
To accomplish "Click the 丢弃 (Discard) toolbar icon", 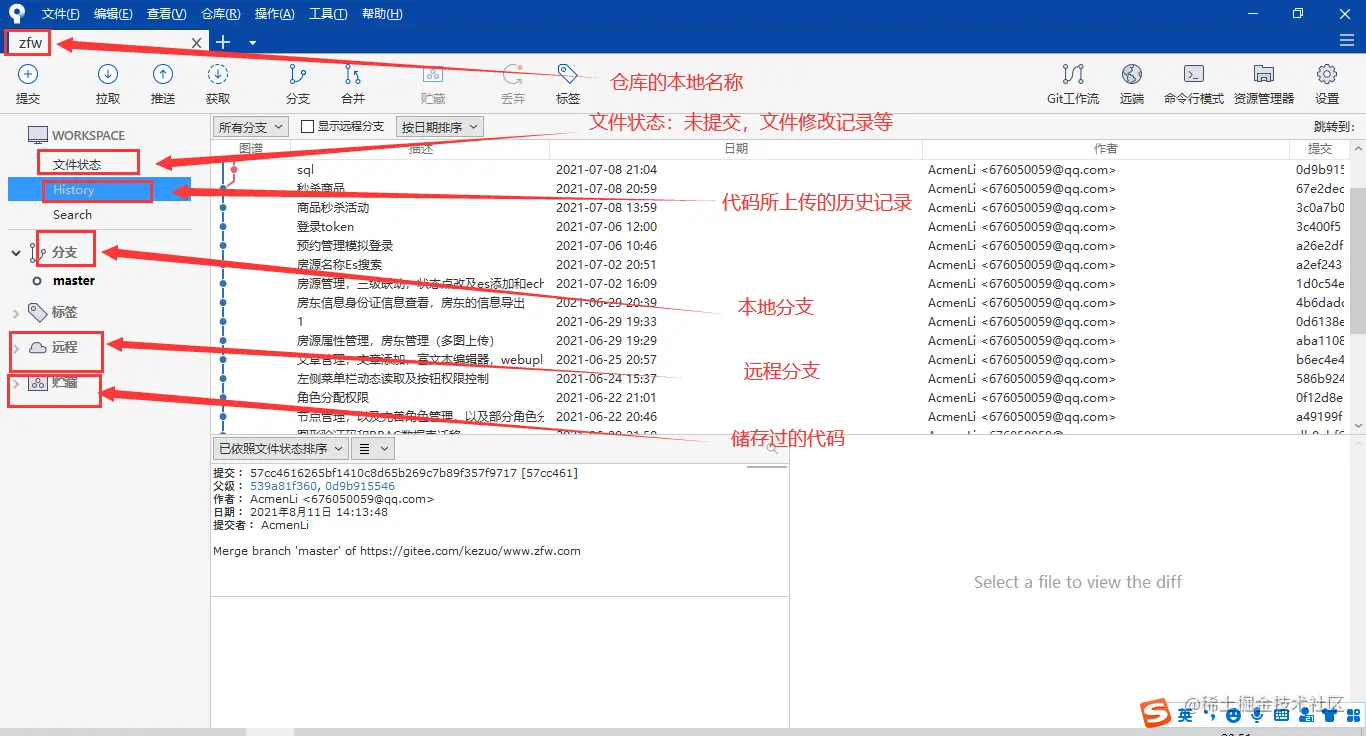I will pos(513,74).
